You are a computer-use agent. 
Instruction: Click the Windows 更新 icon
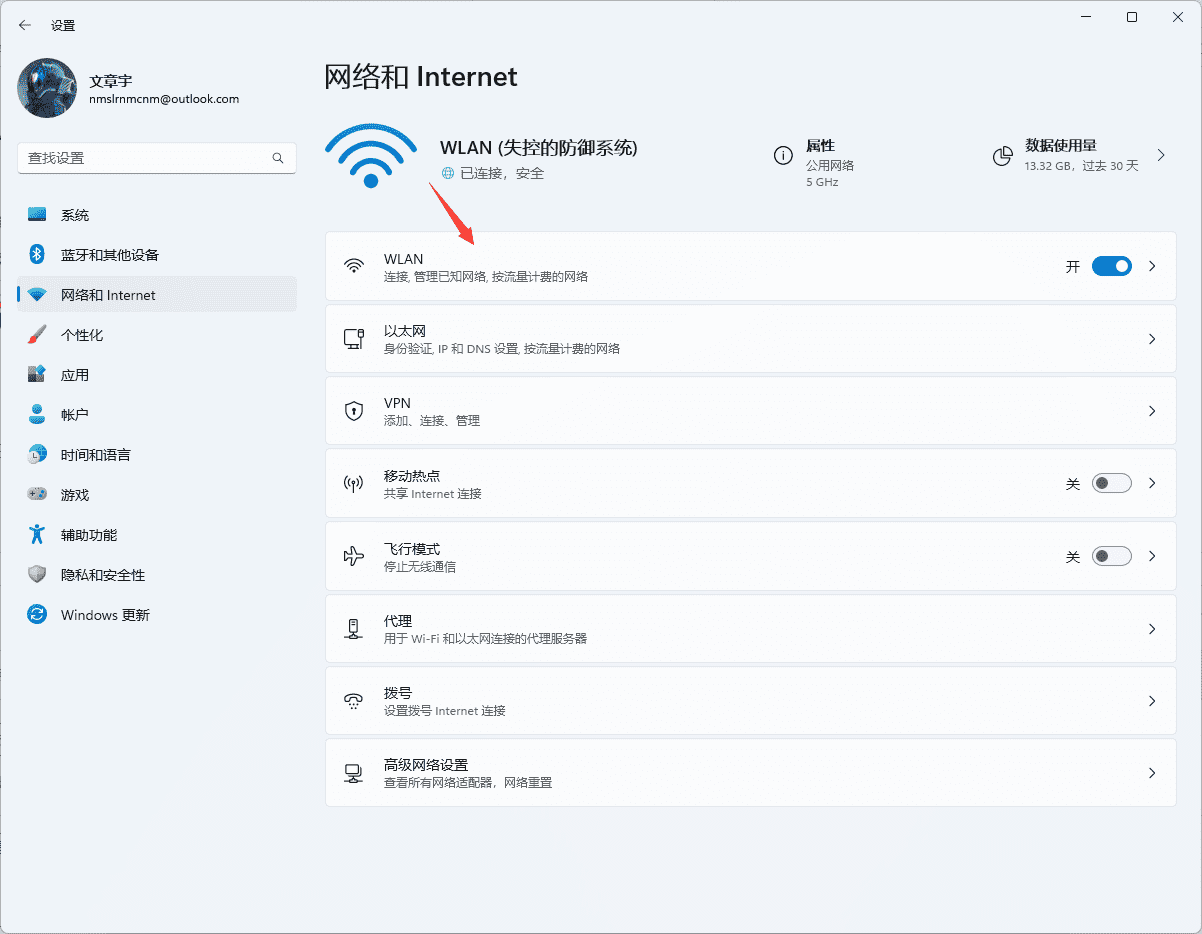pos(36,614)
